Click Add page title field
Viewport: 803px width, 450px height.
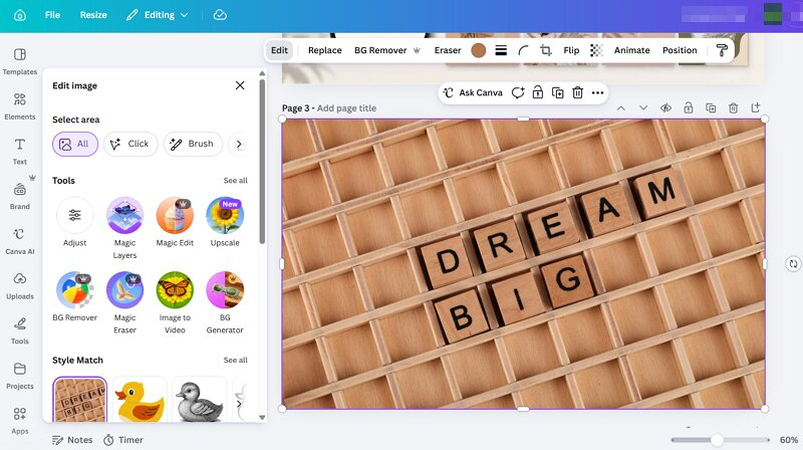pyautogui.click(x=346, y=108)
